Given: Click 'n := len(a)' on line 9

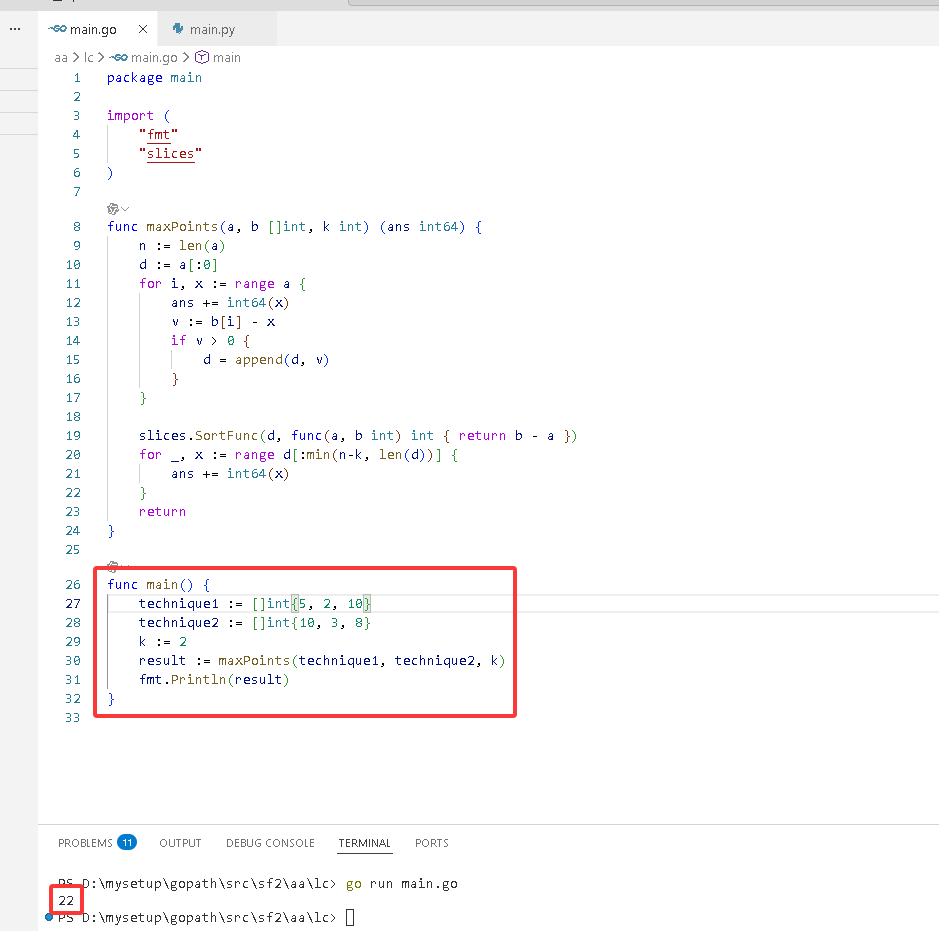Looking at the screenshot, I should coord(182,246).
